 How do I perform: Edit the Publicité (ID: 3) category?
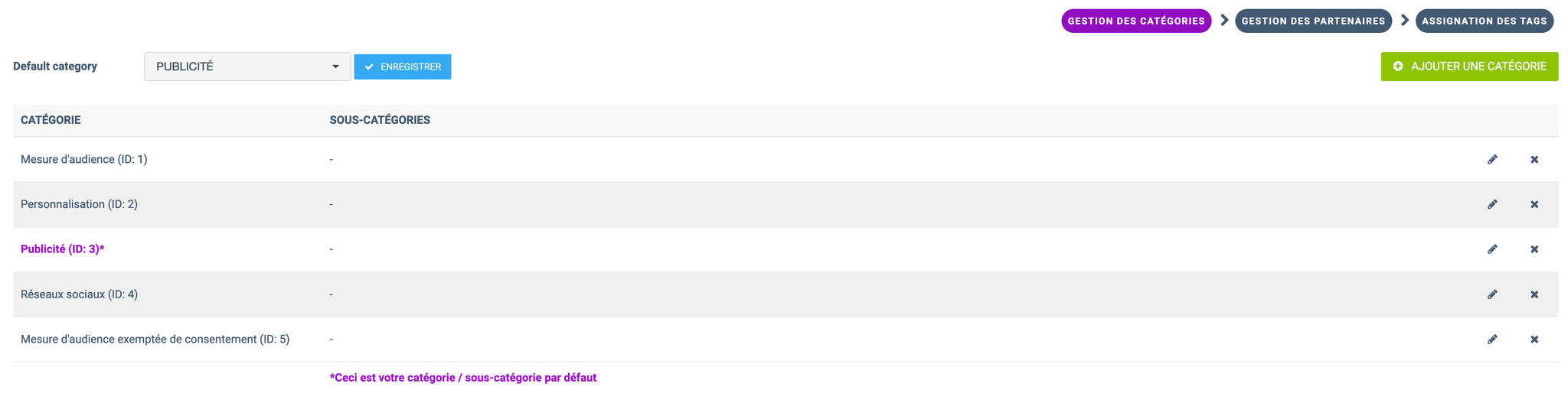1492,249
